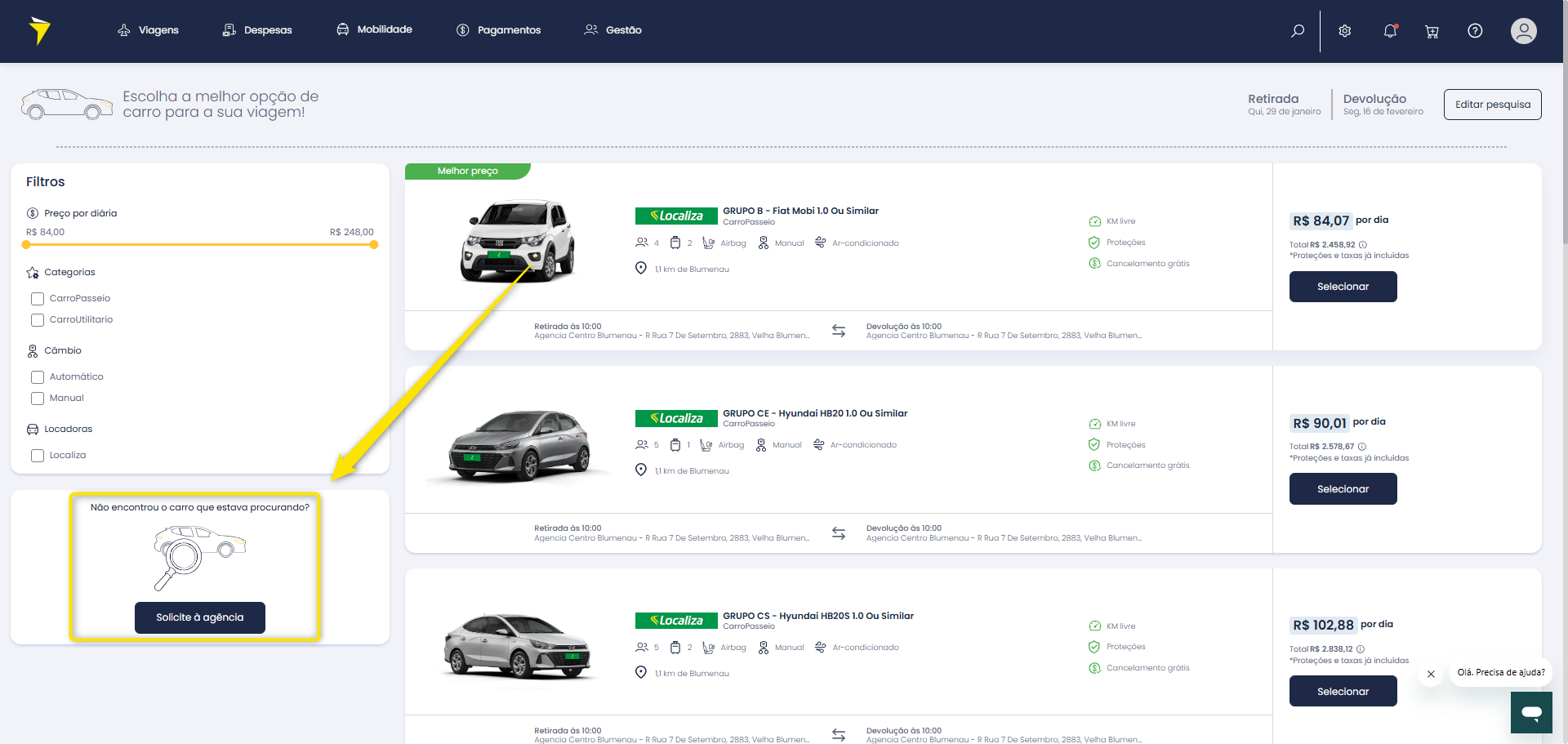Viewport: 1568px width, 744px height.
Task: Click Proteções shield icon on Fiat Mobi card
Action: (x=1094, y=243)
